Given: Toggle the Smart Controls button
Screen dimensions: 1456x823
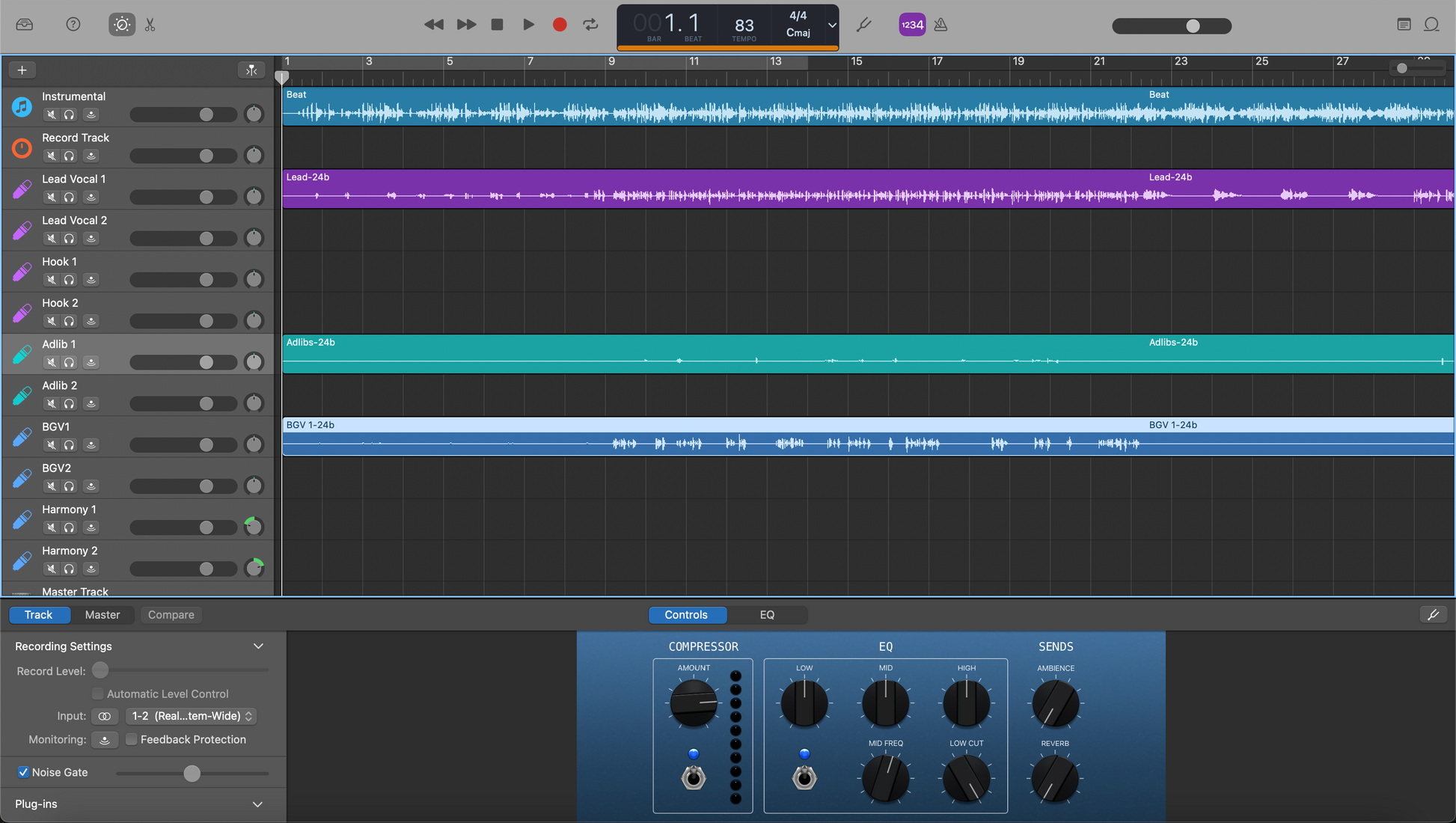Looking at the screenshot, I should (x=121, y=25).
